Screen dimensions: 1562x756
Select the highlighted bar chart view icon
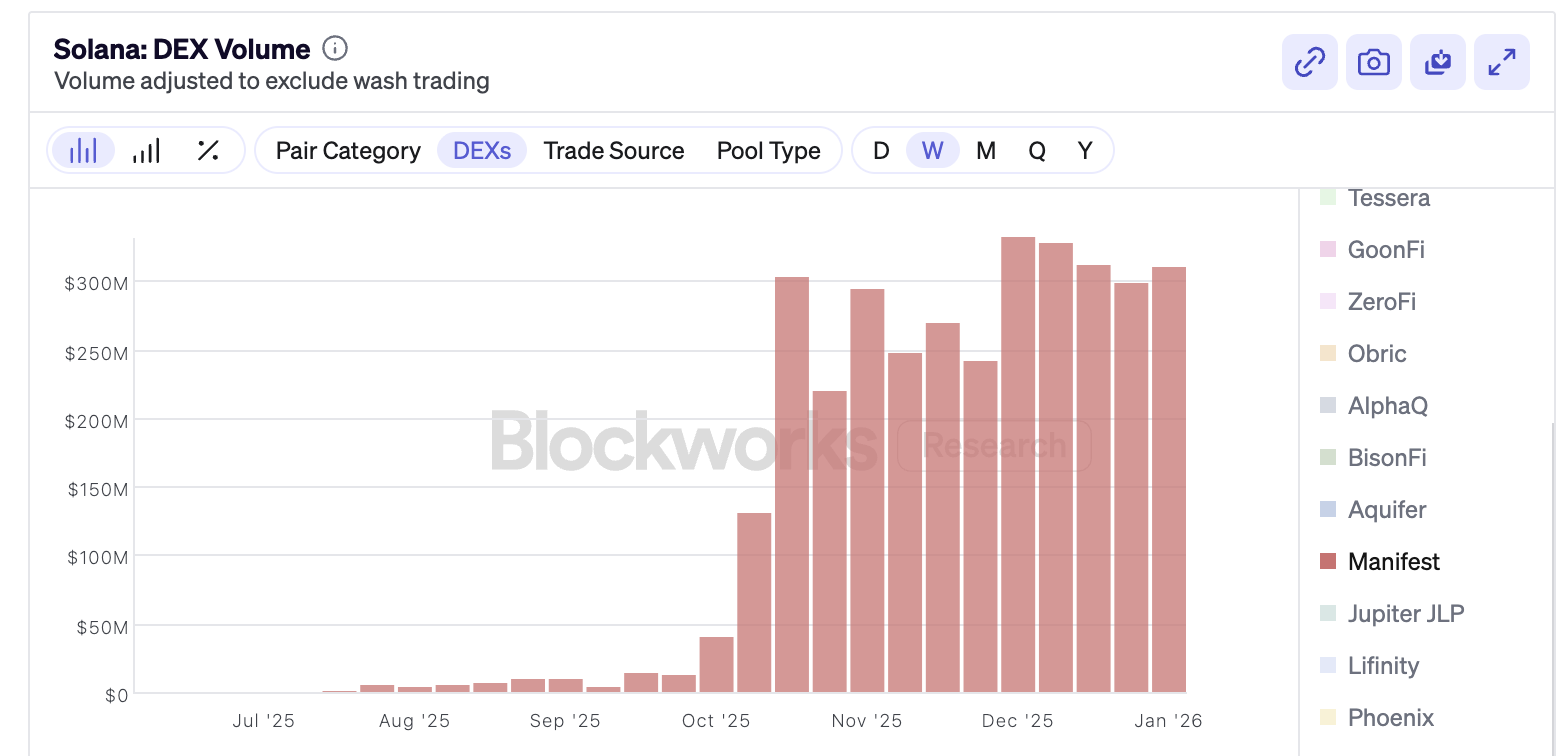pyautogui.click(x=83, y=151)
